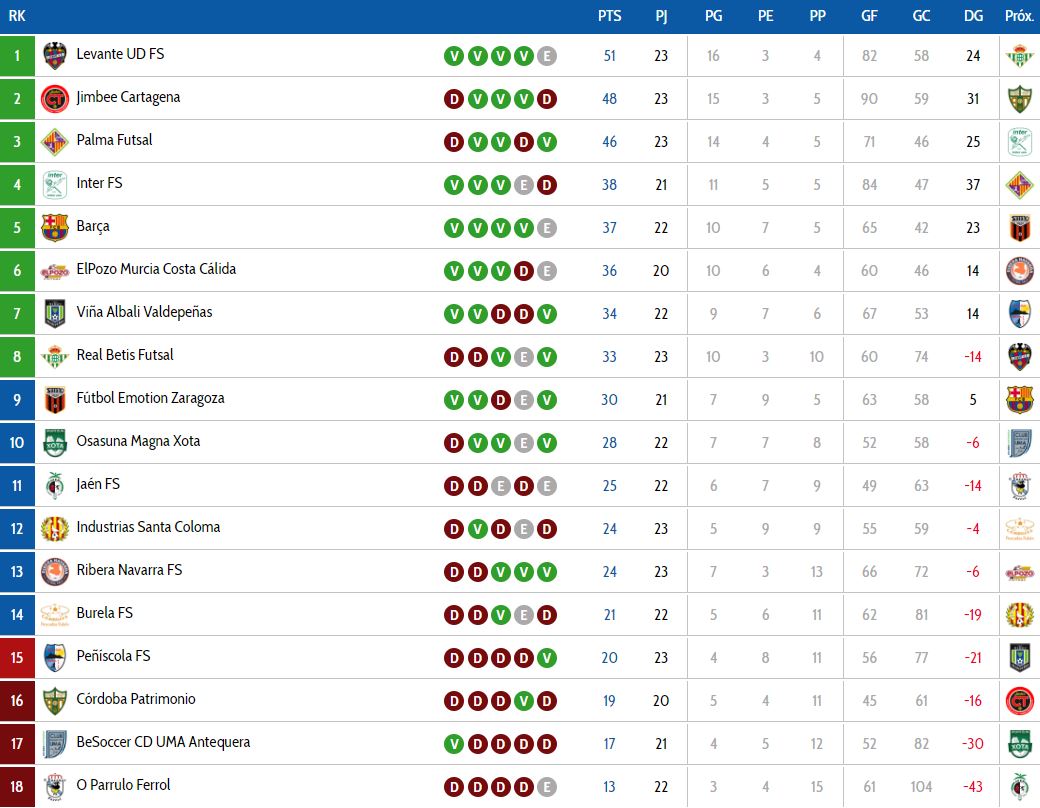1040x808 pixels.
Task: Click Levante's 51 points value
Action: [610, 56]
